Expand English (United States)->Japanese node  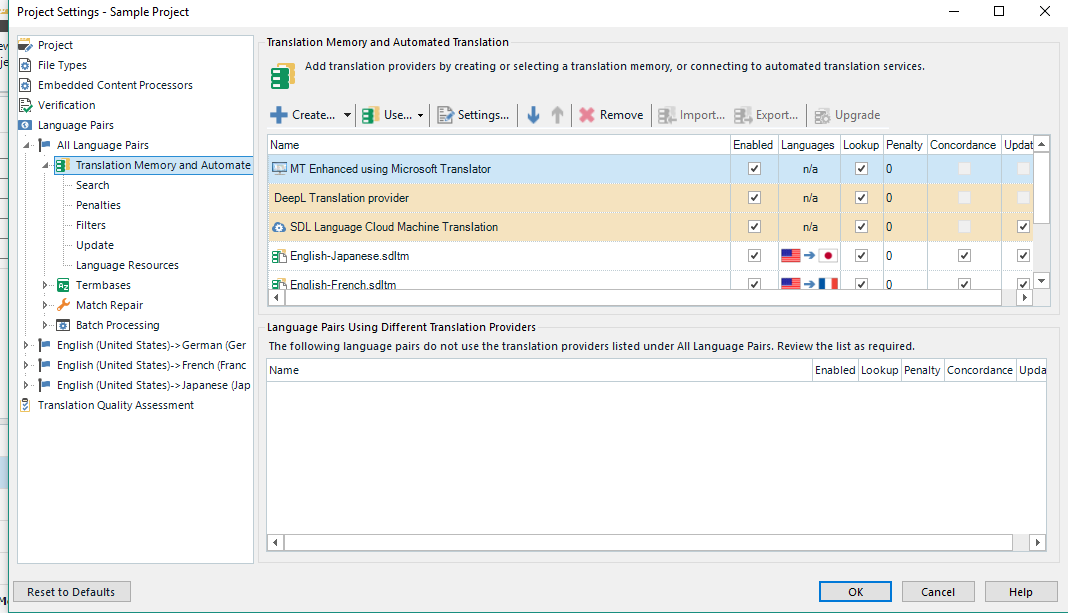click(x=26, y=385)
